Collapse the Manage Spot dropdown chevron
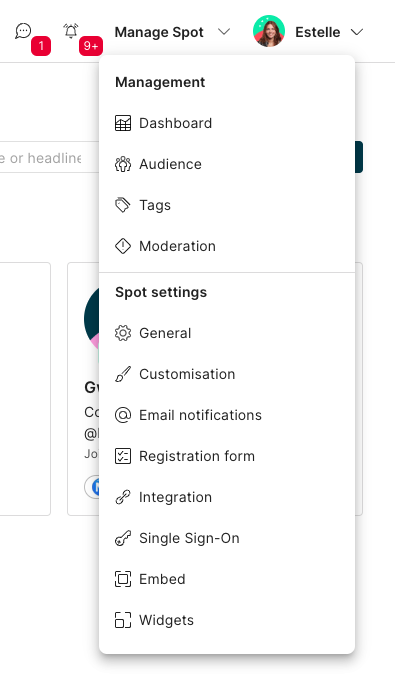Screen dimensions: 395x684 coord(224,32)
